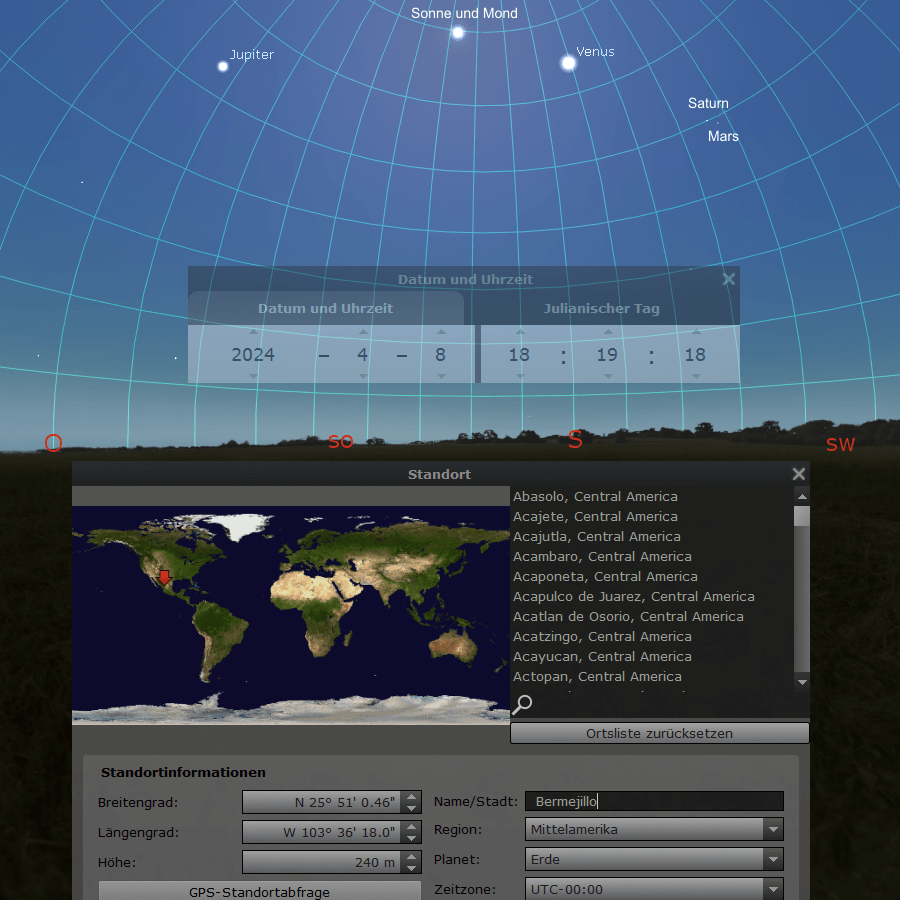Click the GPS-Standortabfrage button
The height and width of the screenshot is (900, 900).
[x=259, y=891]
